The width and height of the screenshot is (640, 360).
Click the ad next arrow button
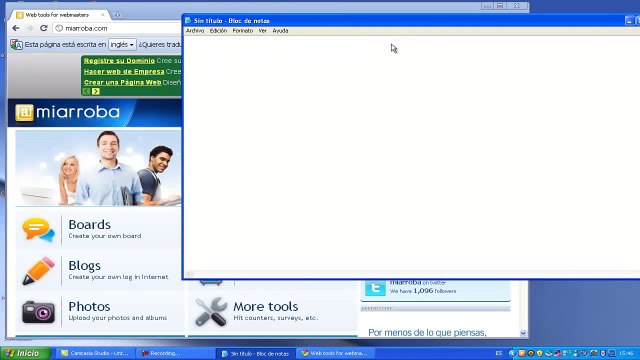click(x=96, y=91)
